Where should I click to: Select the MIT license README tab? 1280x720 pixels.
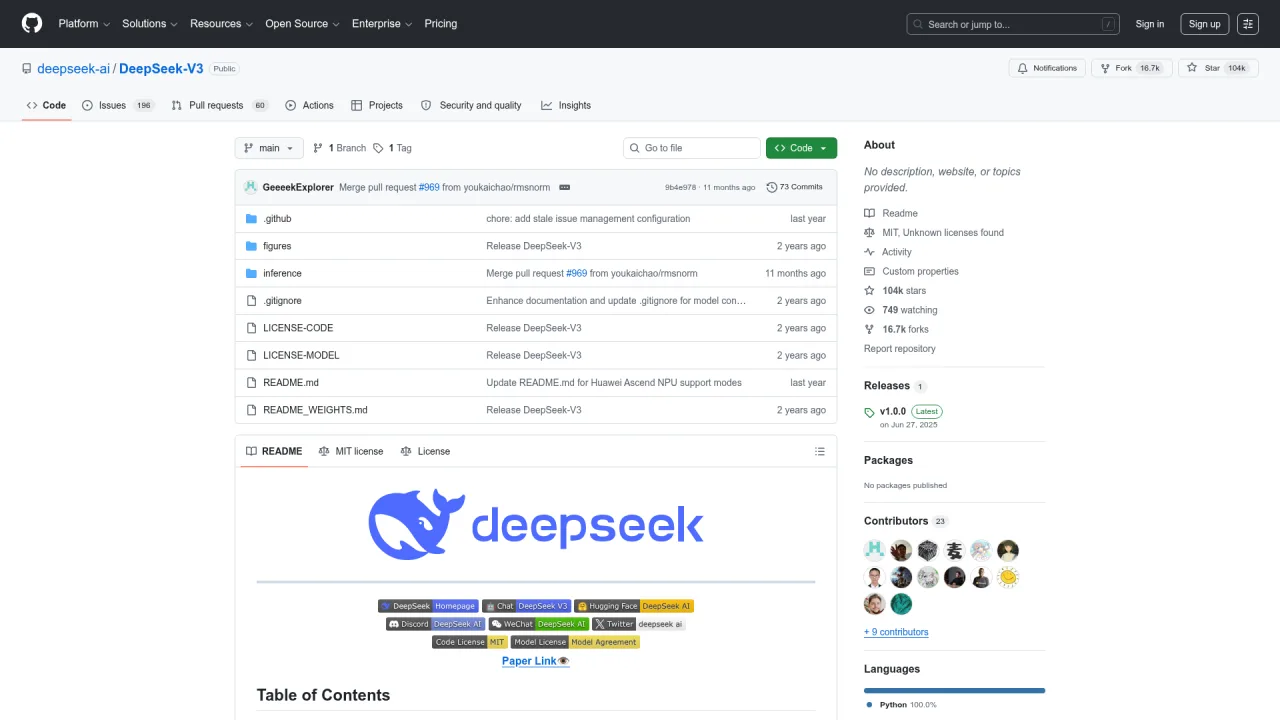point(351,452)
